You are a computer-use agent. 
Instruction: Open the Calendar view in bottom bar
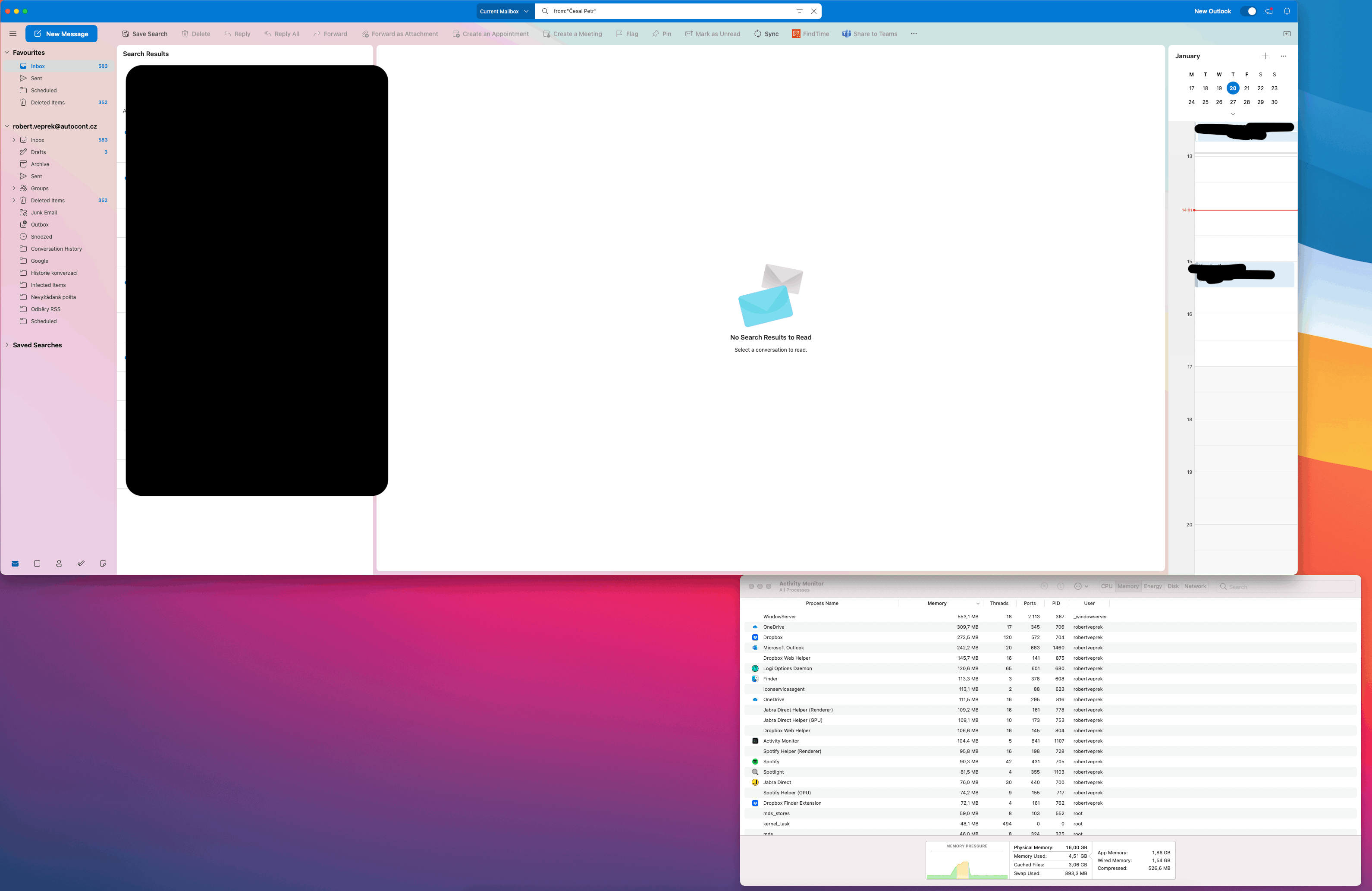[x=37, y=564]
